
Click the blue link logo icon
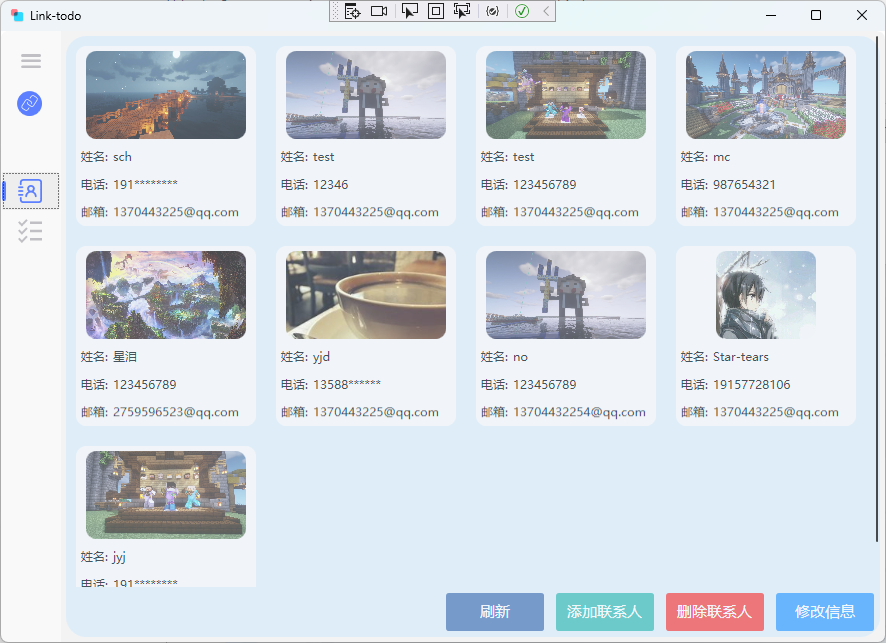point(29,103)
